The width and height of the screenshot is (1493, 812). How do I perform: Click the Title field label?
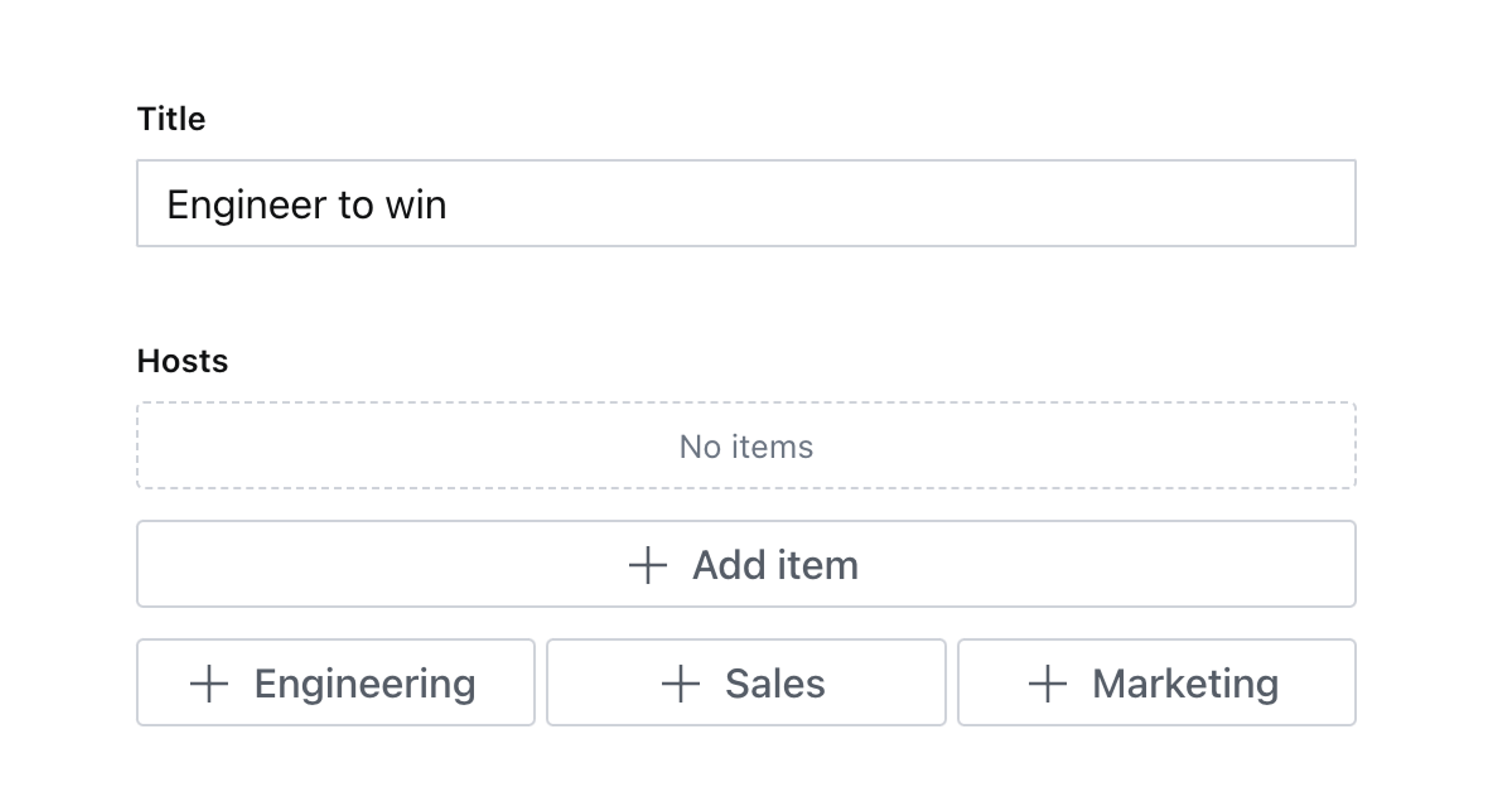click(171, 119)
